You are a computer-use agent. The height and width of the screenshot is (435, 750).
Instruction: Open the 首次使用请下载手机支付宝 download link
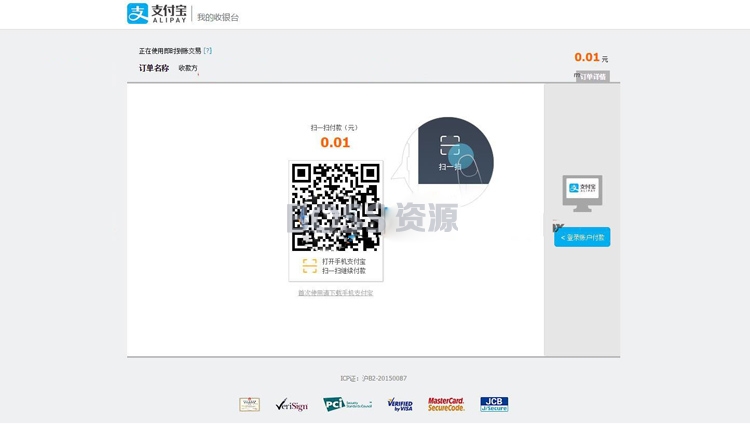335,292
